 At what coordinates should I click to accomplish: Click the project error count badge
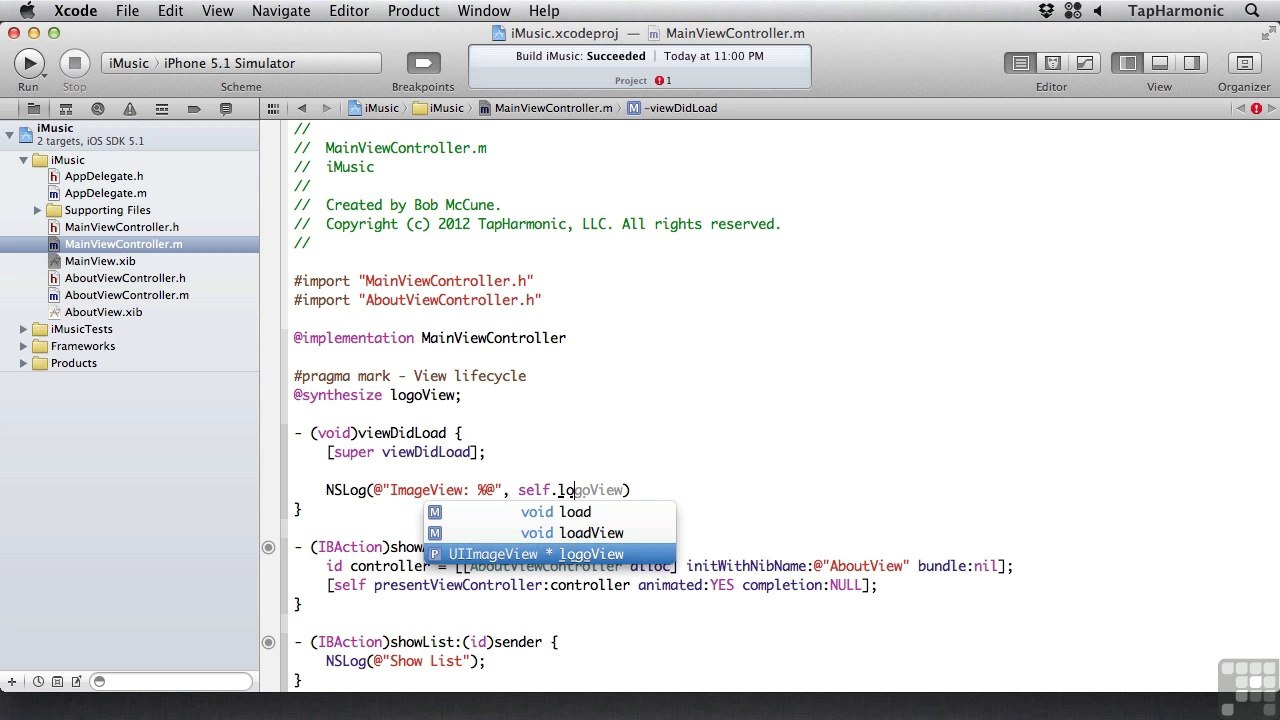point(664,80)
